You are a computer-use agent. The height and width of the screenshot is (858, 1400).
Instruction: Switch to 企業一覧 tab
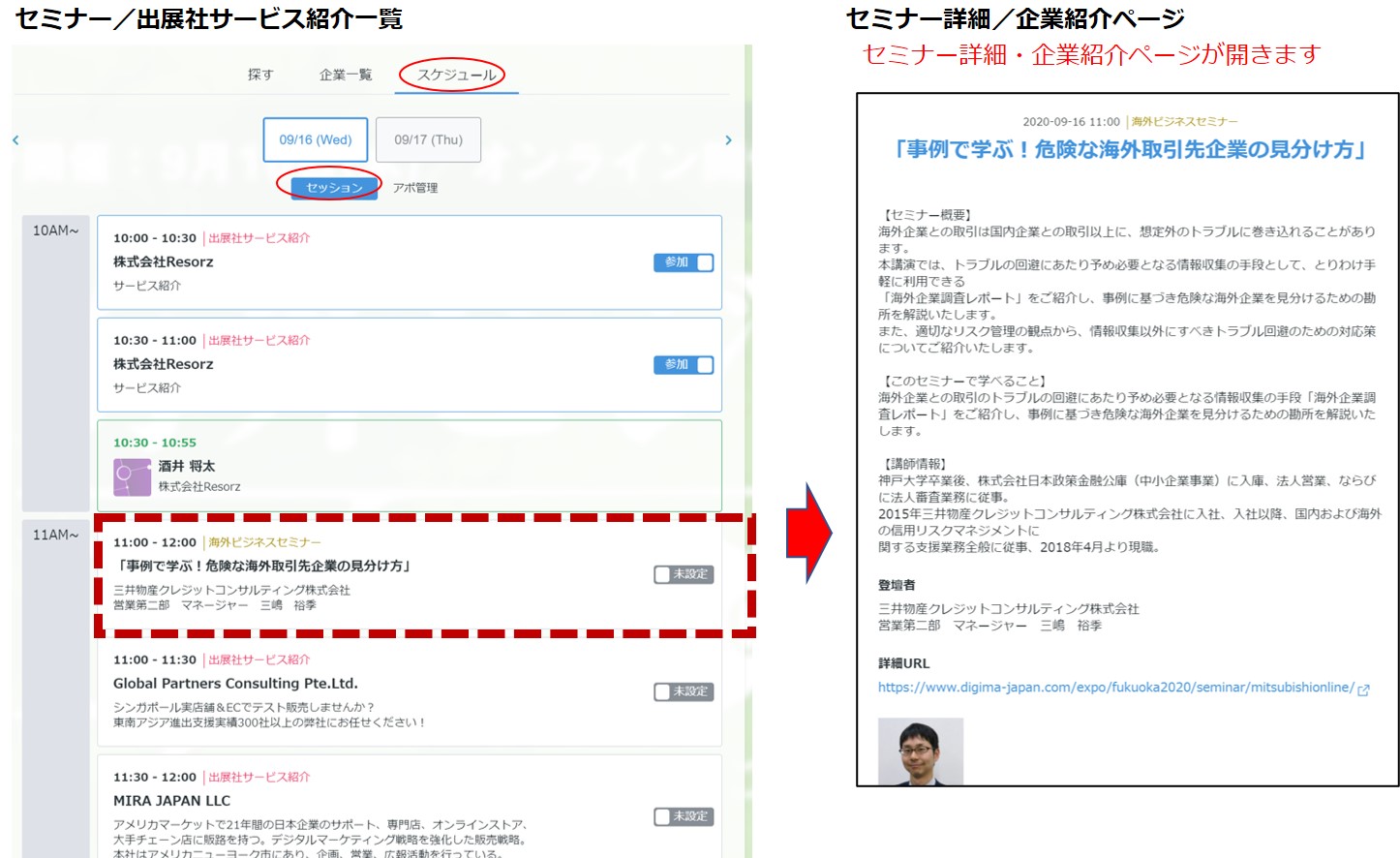(346, 75)
